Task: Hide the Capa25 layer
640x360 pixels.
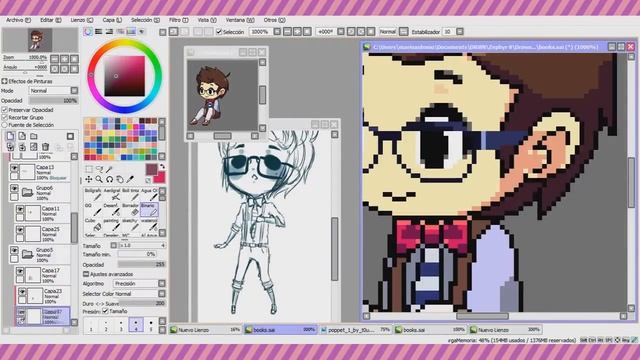Action: [x=20, y=230]
